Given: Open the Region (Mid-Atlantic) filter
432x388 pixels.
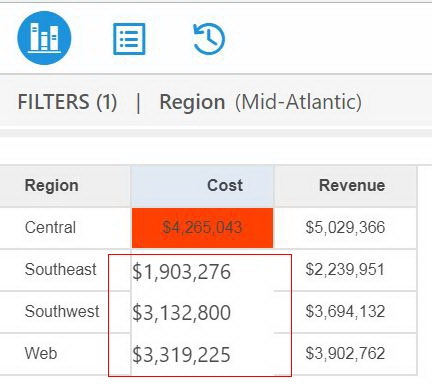Looking at the screenshot, I should 260,102.
